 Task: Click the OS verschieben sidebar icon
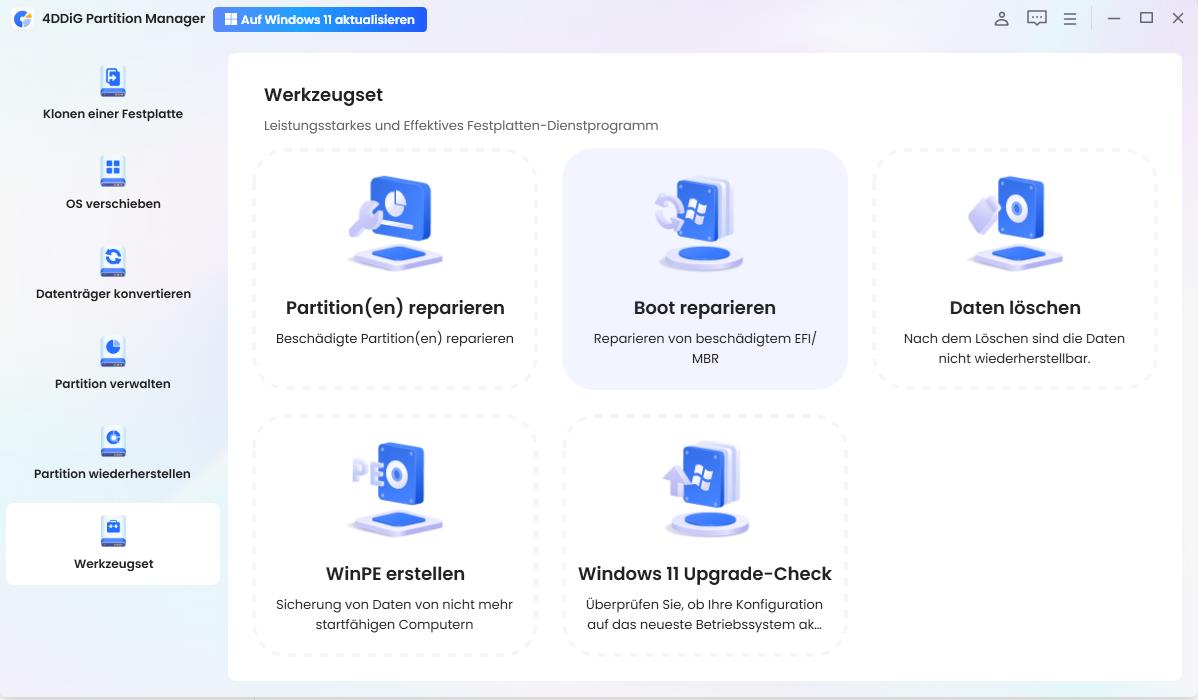coord(113,171)
